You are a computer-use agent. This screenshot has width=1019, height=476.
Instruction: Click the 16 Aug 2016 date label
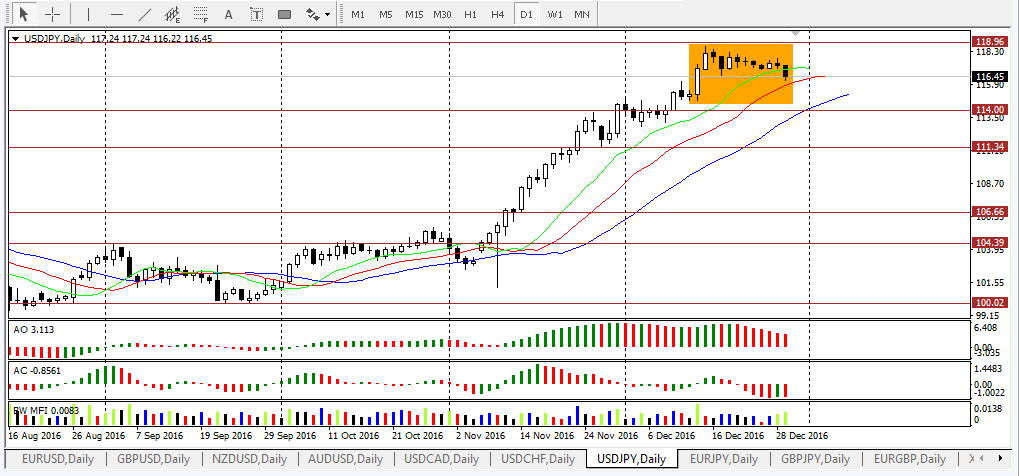click(35, 435)
